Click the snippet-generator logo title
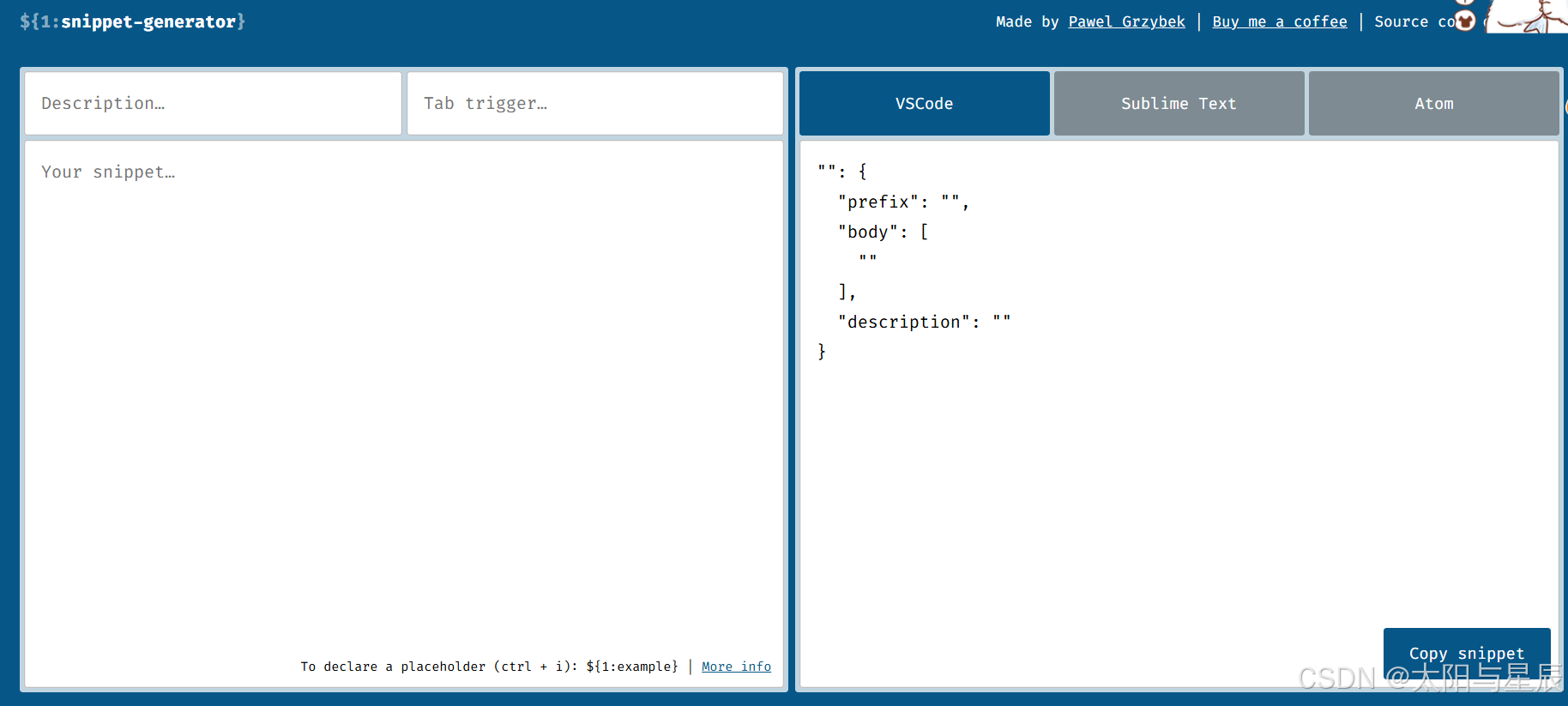This screenshot has height=706, width=1568. point(132,21)
